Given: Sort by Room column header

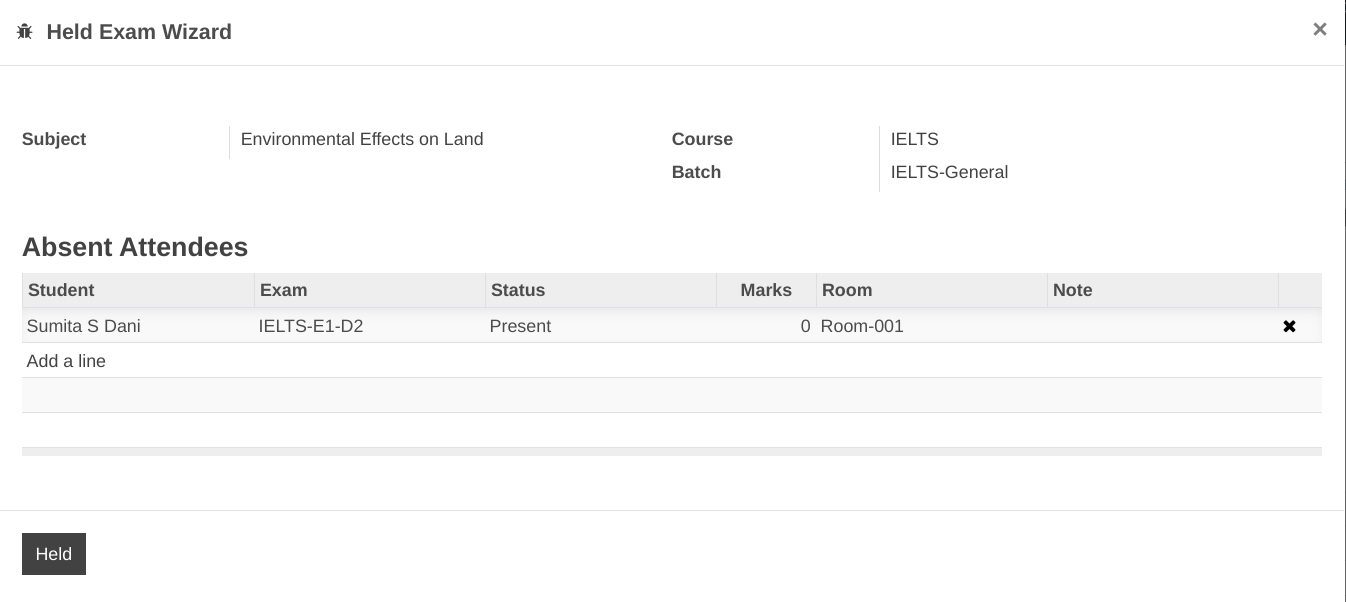Looking at the screenshot, I should point(931,290).
